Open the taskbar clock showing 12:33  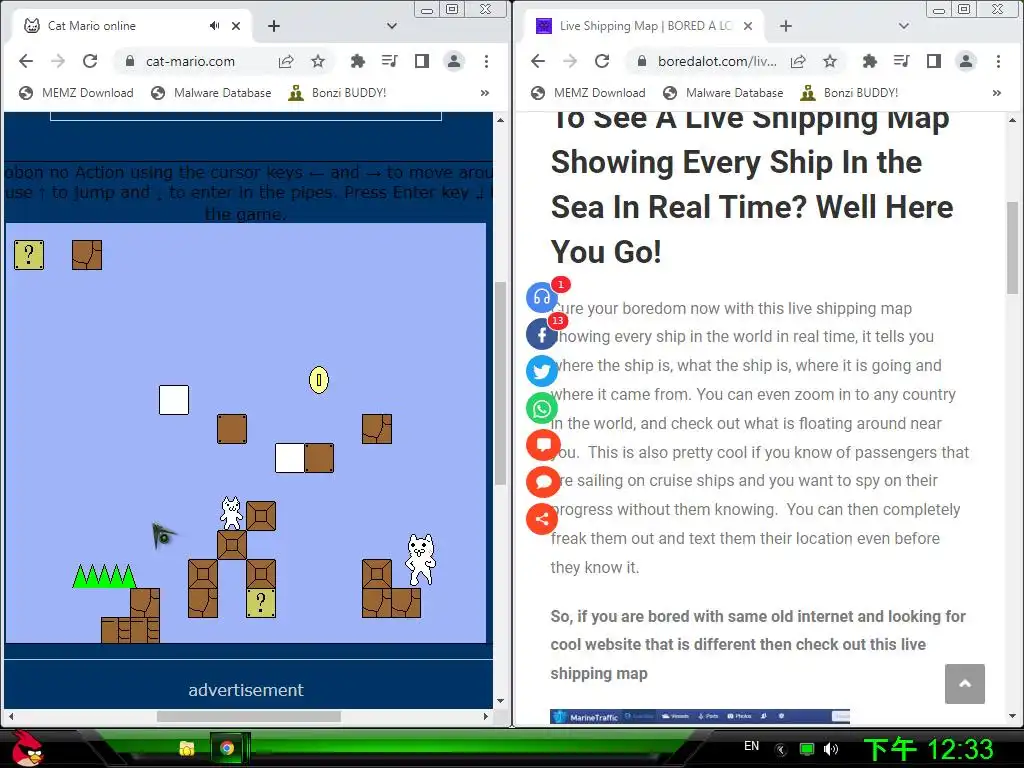point(928,749)
